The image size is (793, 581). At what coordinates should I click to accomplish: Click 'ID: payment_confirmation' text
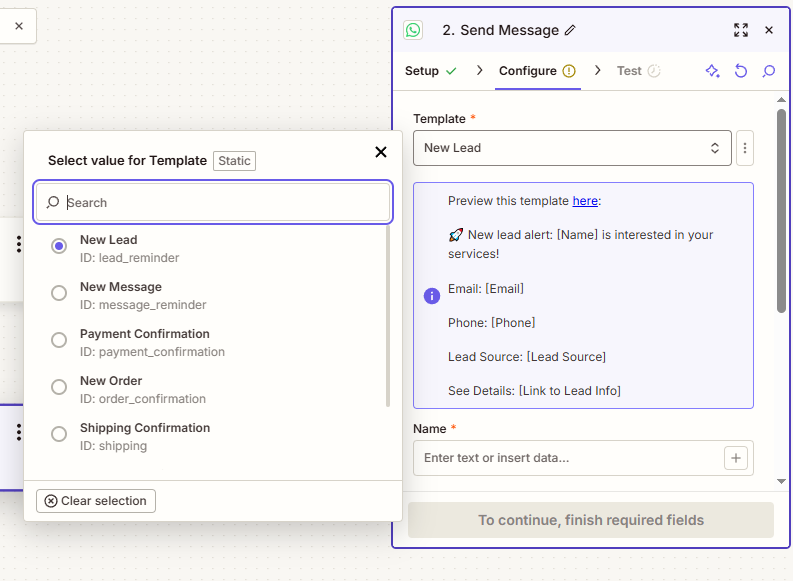pyautogui.click(x=152, y=352)
